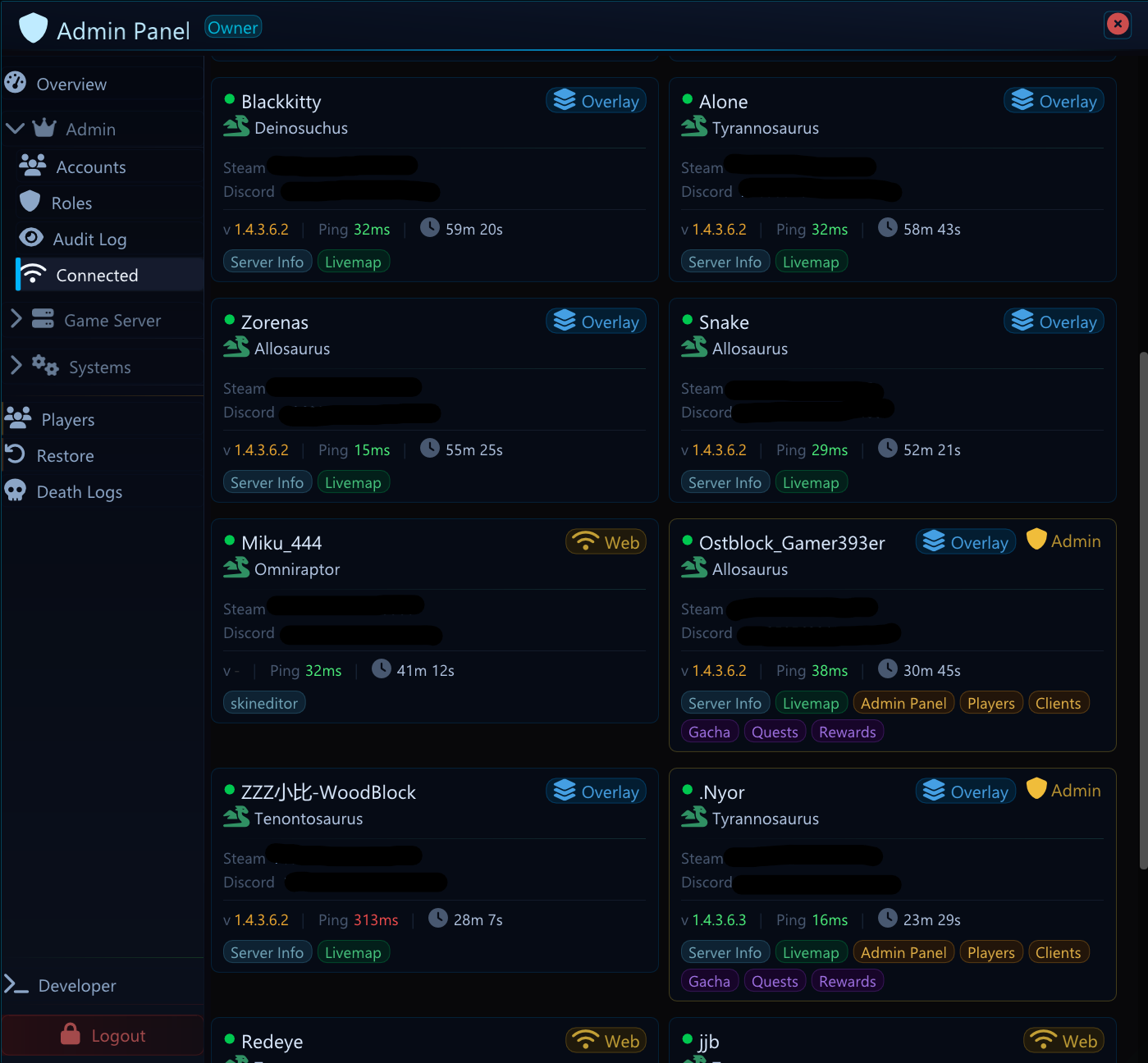Image resolution: width=1148 pixels, height=1063 pixels.
Task: Click Clients tag on Ostblock_Gamer393er card
Action: [1059, 703]
